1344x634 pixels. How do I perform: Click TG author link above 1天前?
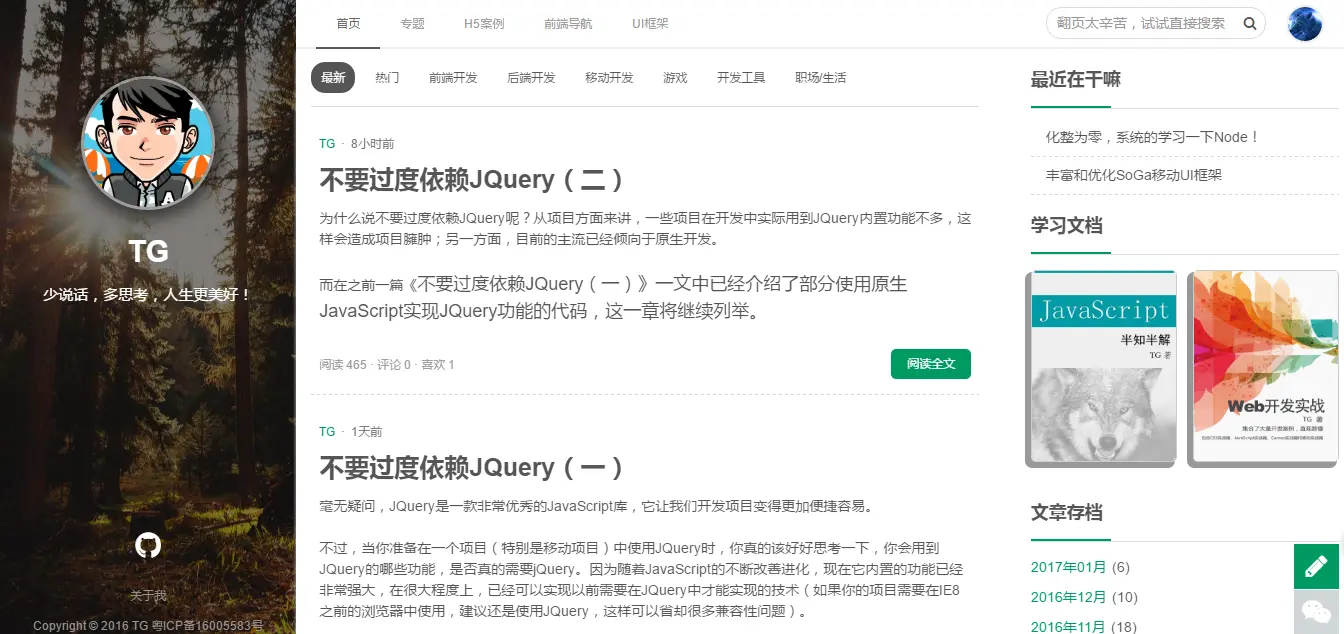pyautogui.click(x=327, y=432)
